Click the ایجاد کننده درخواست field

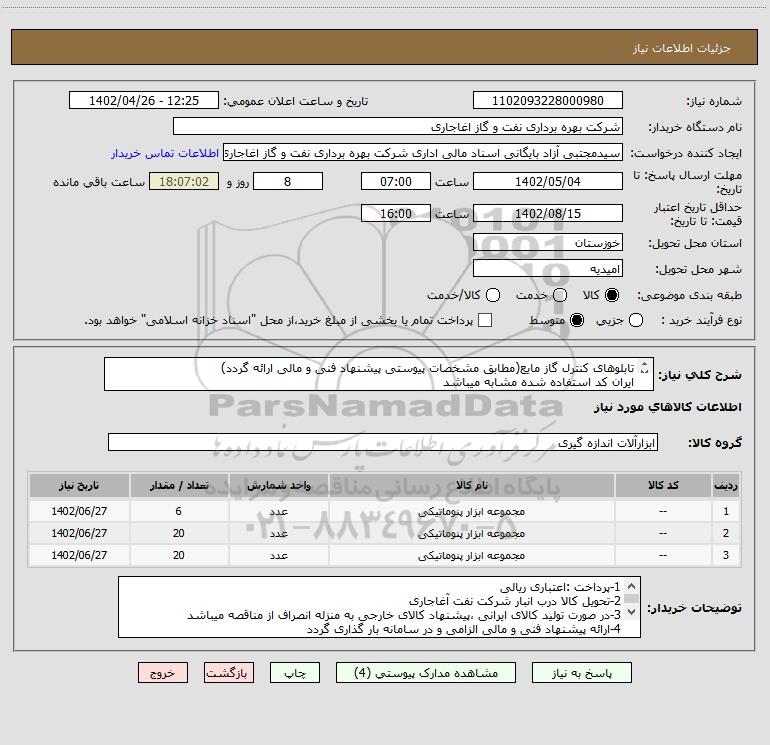coord(423,153)
